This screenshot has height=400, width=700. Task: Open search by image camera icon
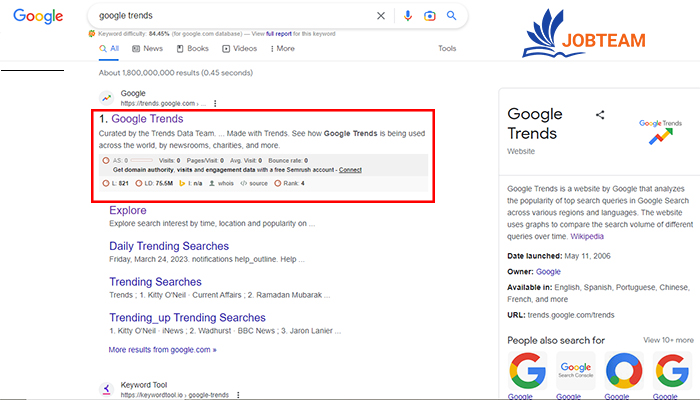[429, 16]
